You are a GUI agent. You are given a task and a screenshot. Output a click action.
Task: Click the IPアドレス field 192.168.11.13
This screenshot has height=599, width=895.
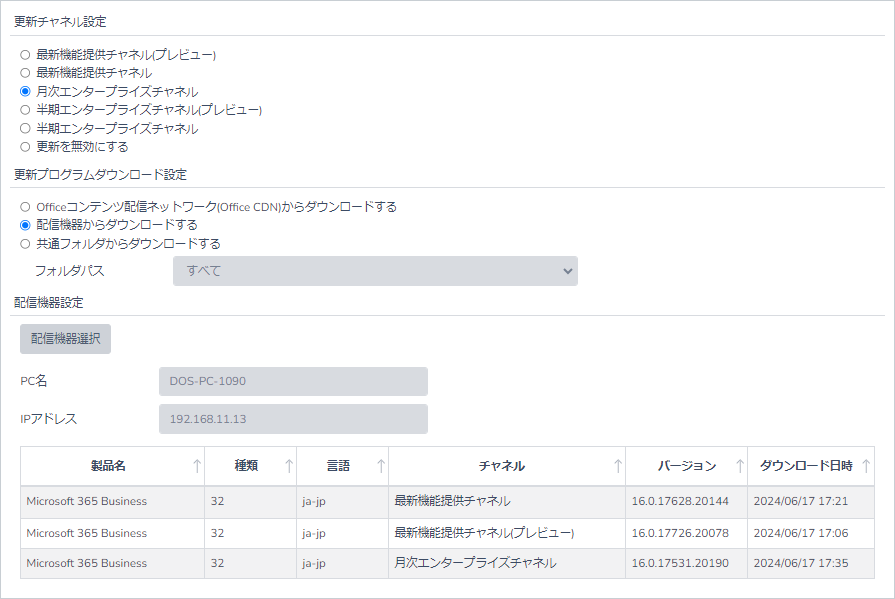click(293, 419)
